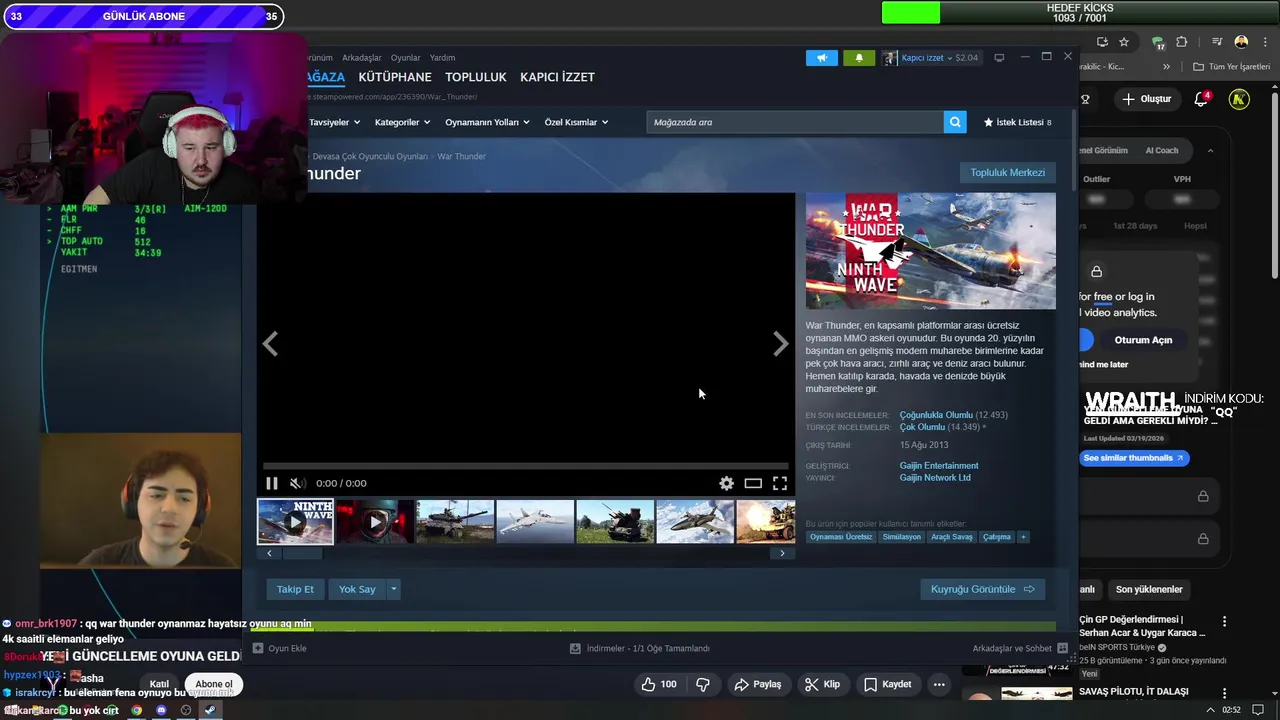Open browser extensions puzzle icon
Image resolution: width=1280 pixels, height=720 pixels.
1182,42
